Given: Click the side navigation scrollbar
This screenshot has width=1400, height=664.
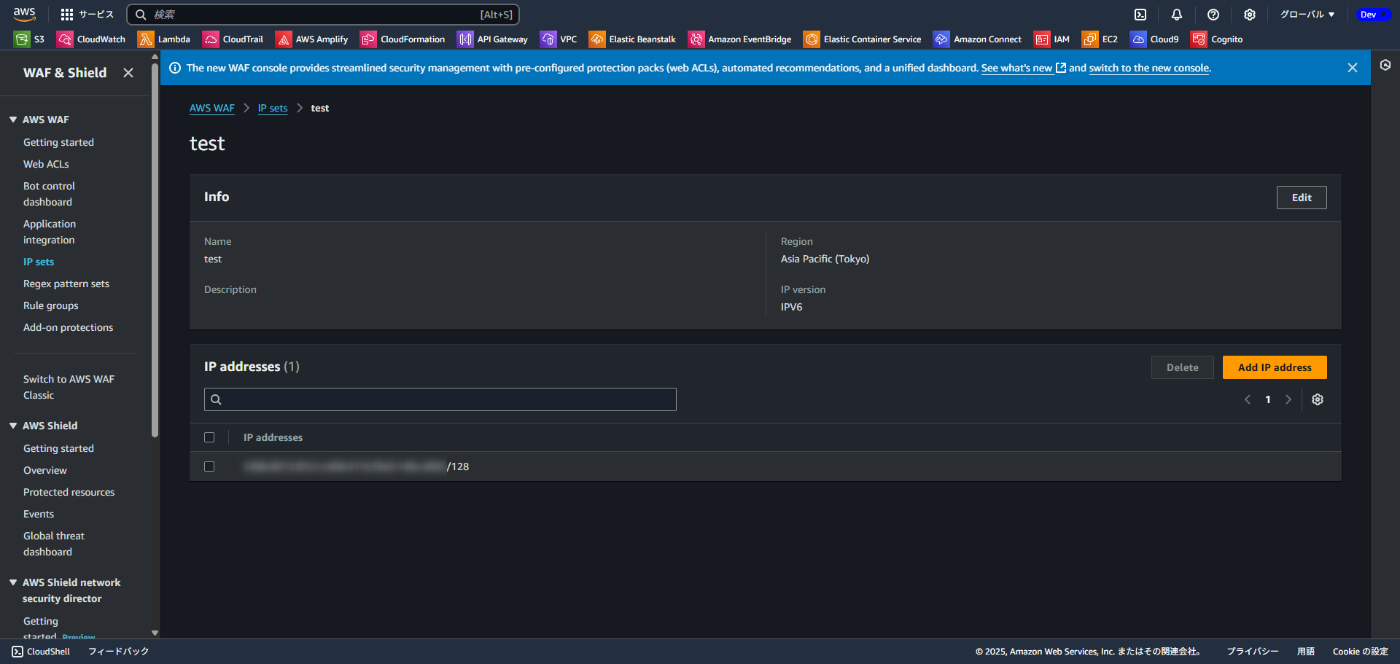Looking at the screenshot, I should click(x=154, y=250).
